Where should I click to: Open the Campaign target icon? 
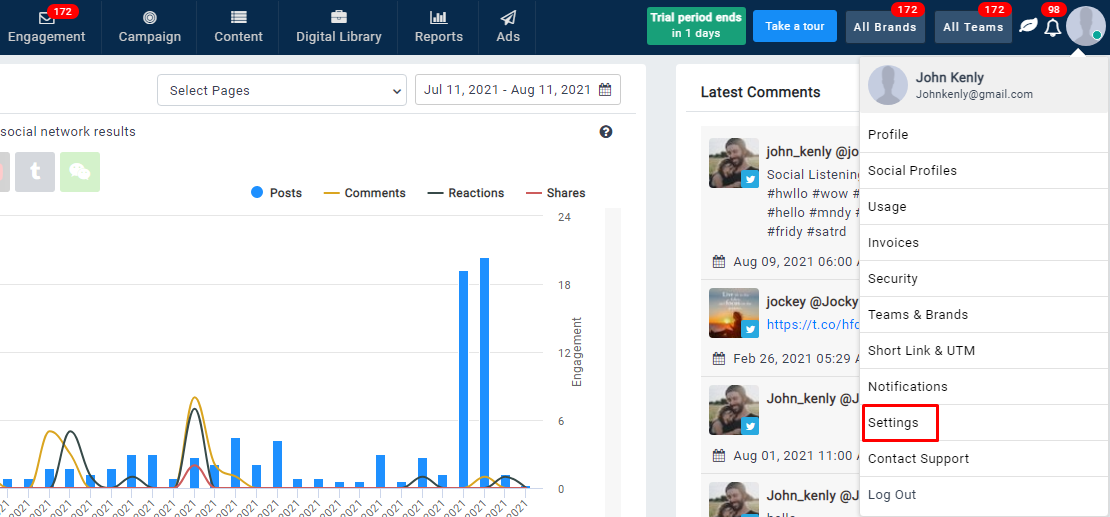click(x=150, y=17)
